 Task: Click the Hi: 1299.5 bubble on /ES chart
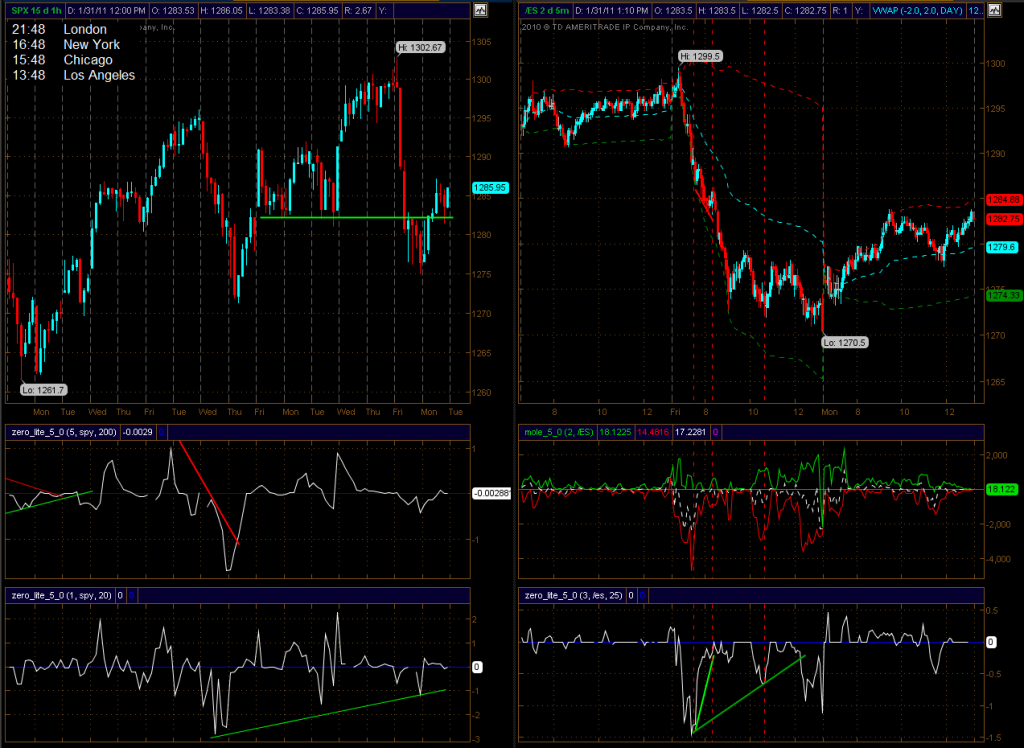(x=699, y=56)
